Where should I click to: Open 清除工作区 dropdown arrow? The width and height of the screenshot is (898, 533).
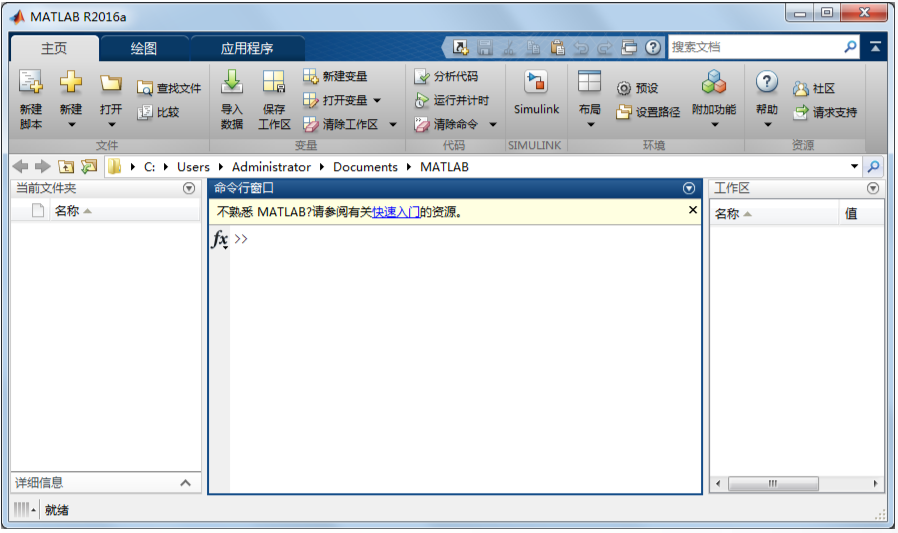pos(393,125)
